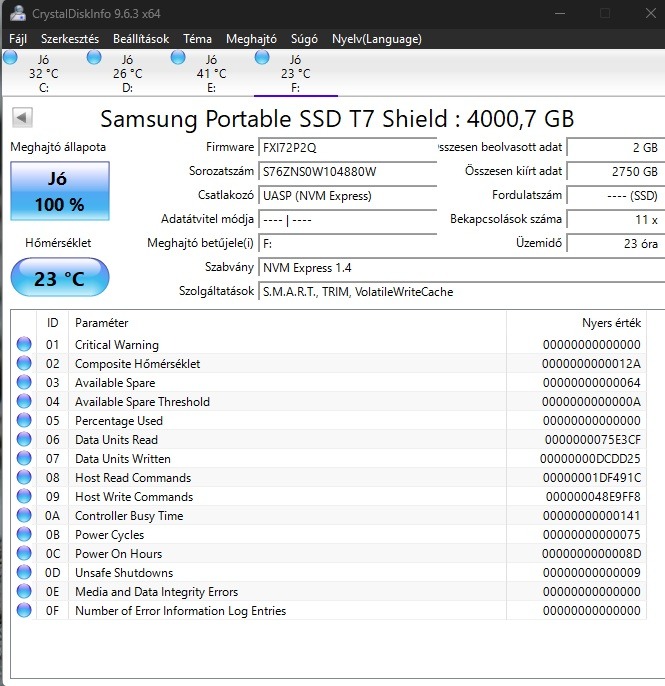665x686 pixels.
Task: Click the 23 °C temperature button
Action: [60, 277]
